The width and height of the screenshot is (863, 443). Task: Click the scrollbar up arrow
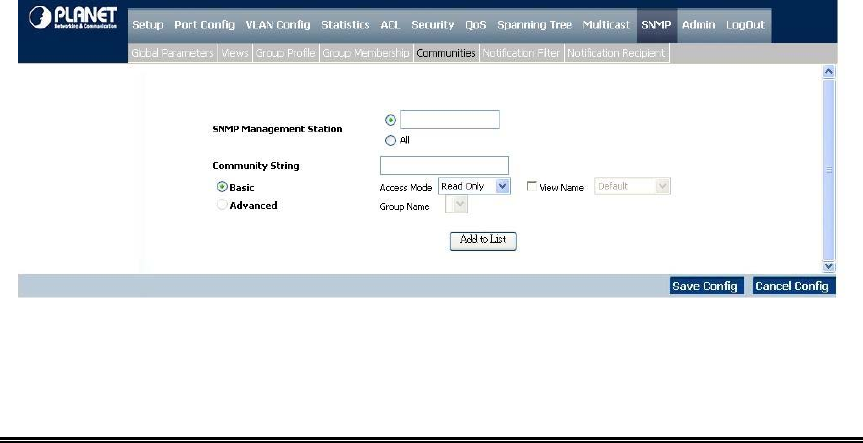pyautogui.click(x=828, y=73)
